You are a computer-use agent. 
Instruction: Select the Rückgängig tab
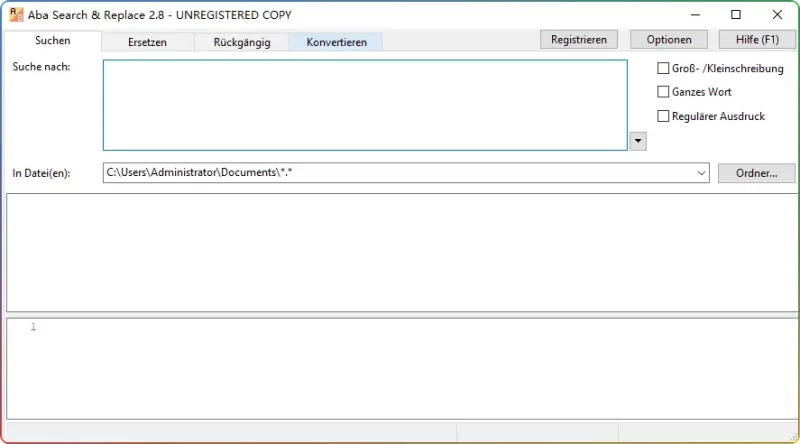tap(241, 42)
